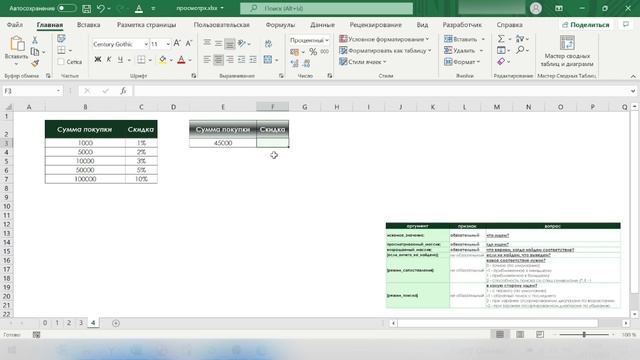This screenshot has height=360, width=640.
Task: Open the comments button beside Share
Action: 626,25
